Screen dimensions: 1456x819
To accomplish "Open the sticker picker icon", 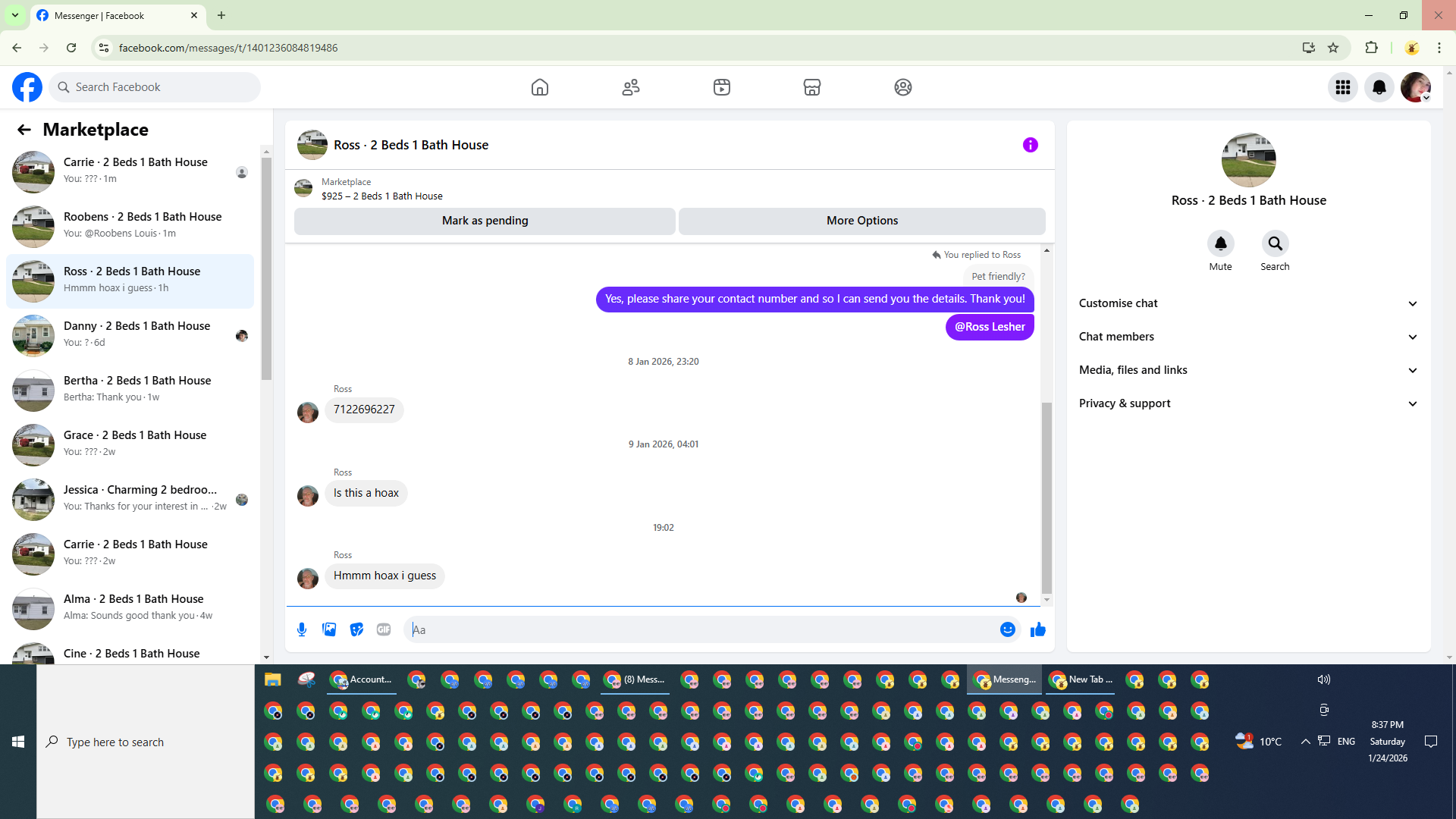I will (x=356, y=629).
